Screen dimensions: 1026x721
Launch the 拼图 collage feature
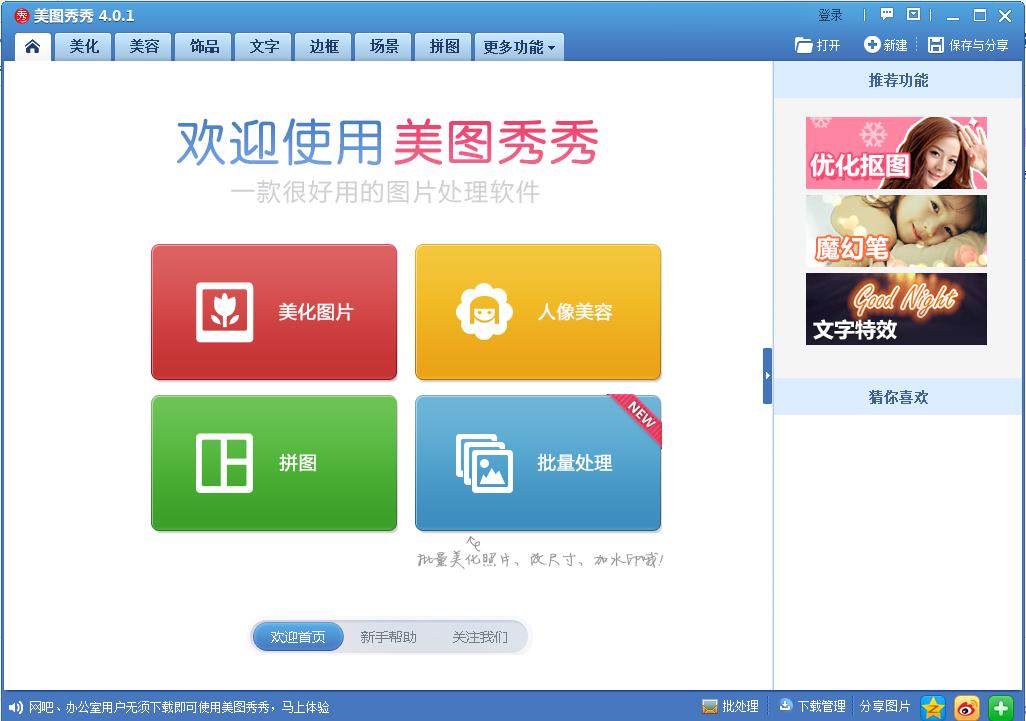point(273,462)
